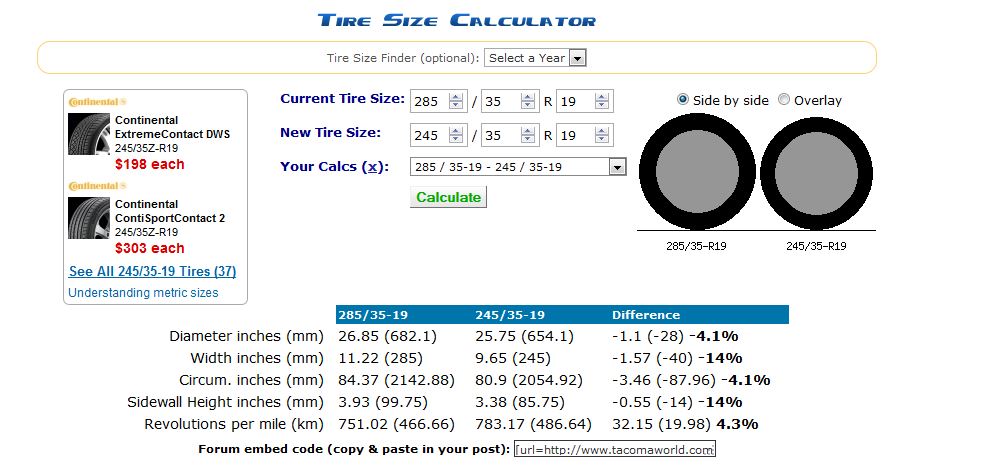Open the See All 245/35-19 Tires link

click(x=152, y=271)
